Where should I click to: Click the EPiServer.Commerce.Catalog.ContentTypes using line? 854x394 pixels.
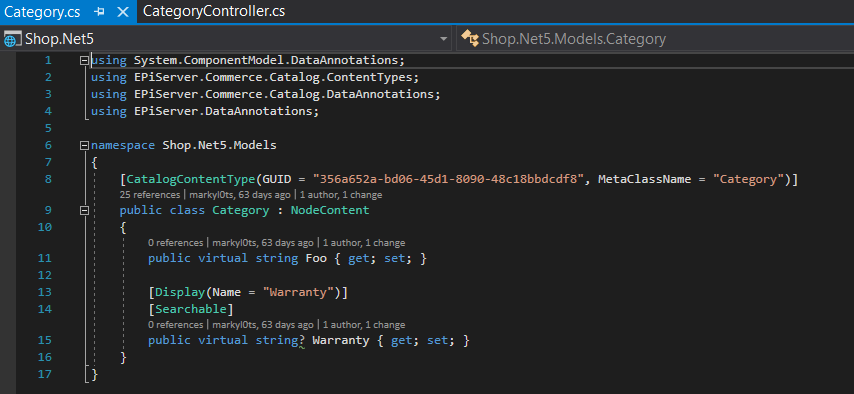coord(255,77)
